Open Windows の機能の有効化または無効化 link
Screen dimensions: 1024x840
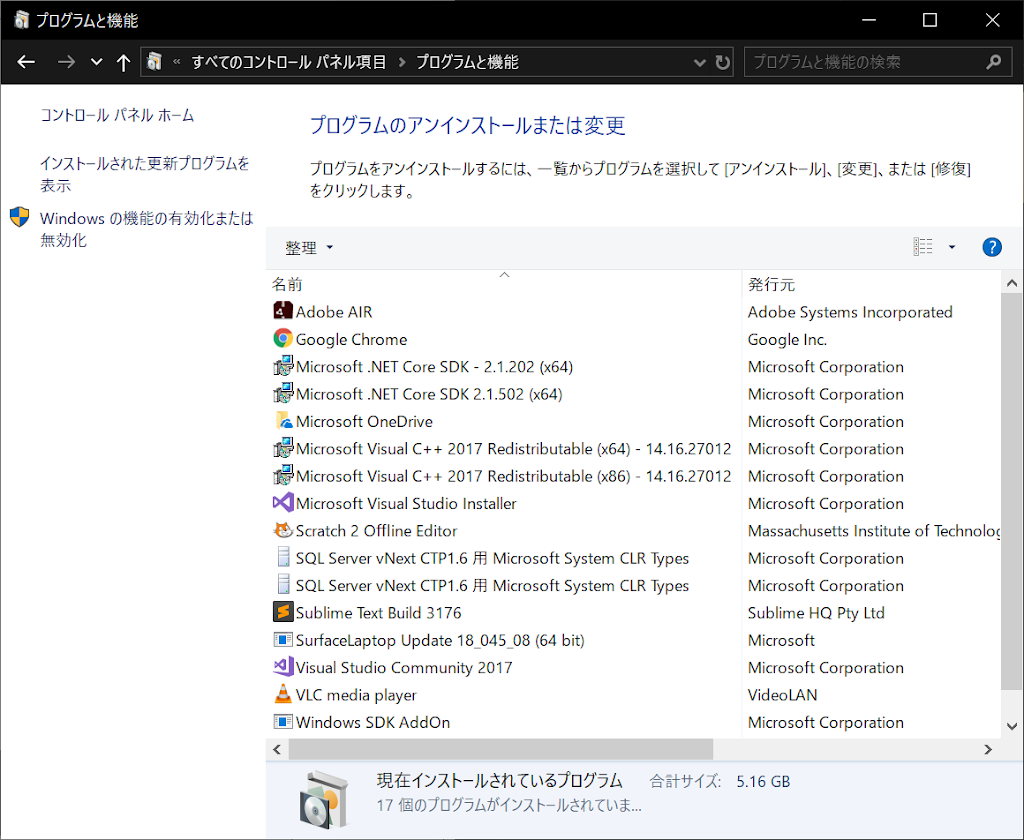(x=146, y=229)
